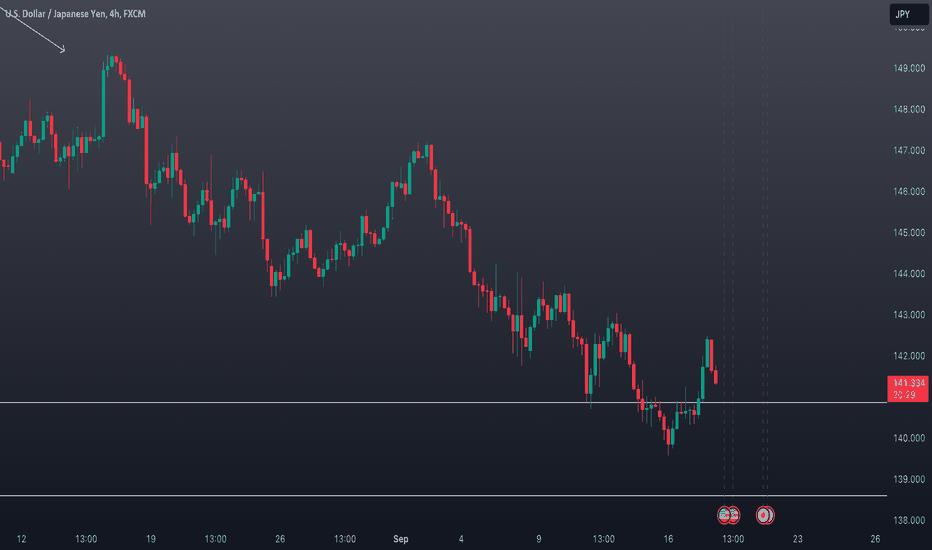Click the Sep label on time axis

401,539
